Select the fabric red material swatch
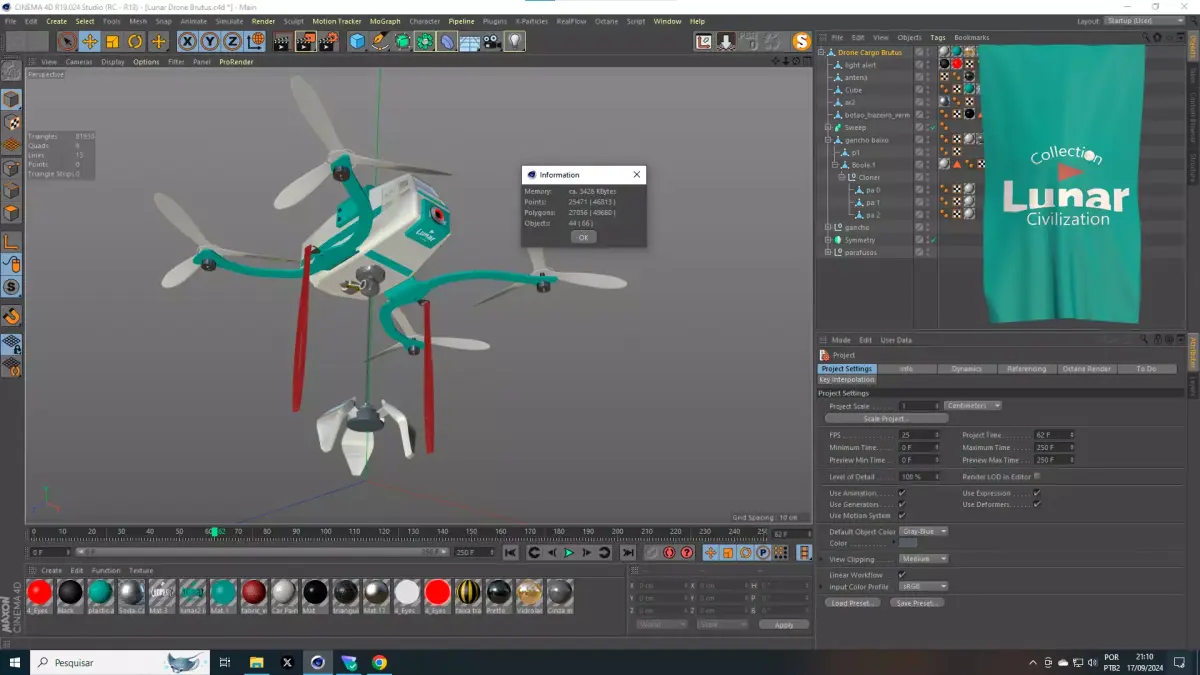The width and height of the screenshot is (1200, 675). pos(254,595)
